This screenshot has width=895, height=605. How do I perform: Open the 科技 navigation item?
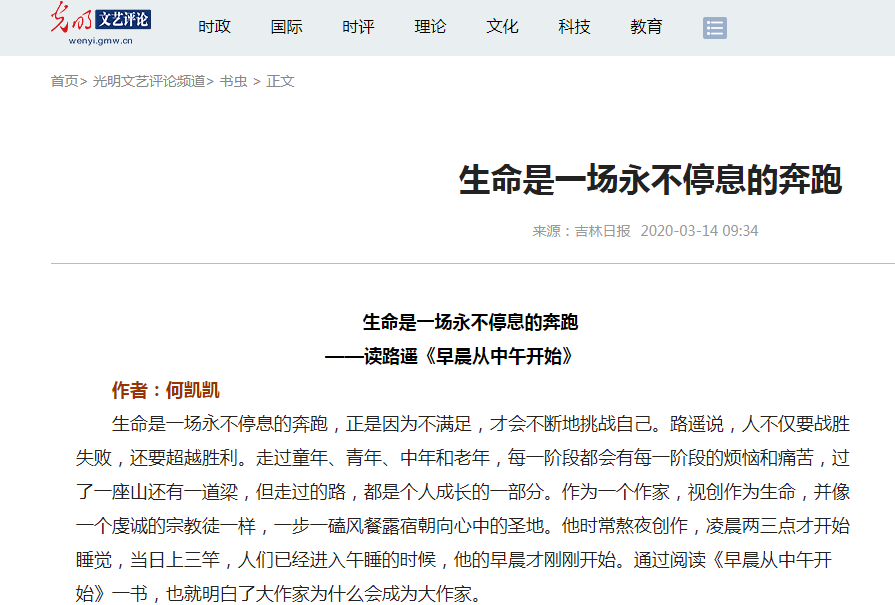[x=574, y=27]
